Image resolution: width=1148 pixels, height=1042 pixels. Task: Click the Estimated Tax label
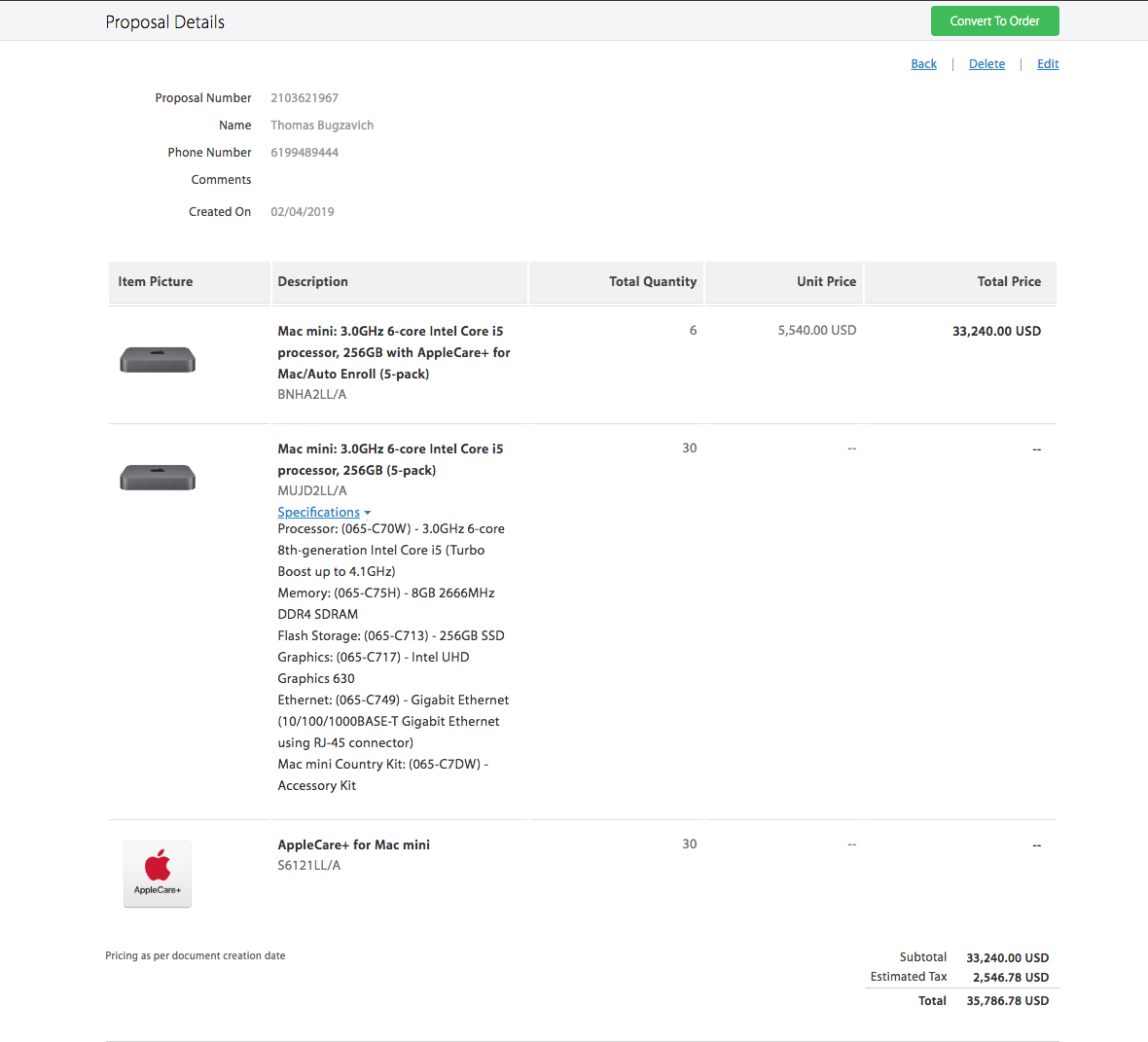point(908,976)
